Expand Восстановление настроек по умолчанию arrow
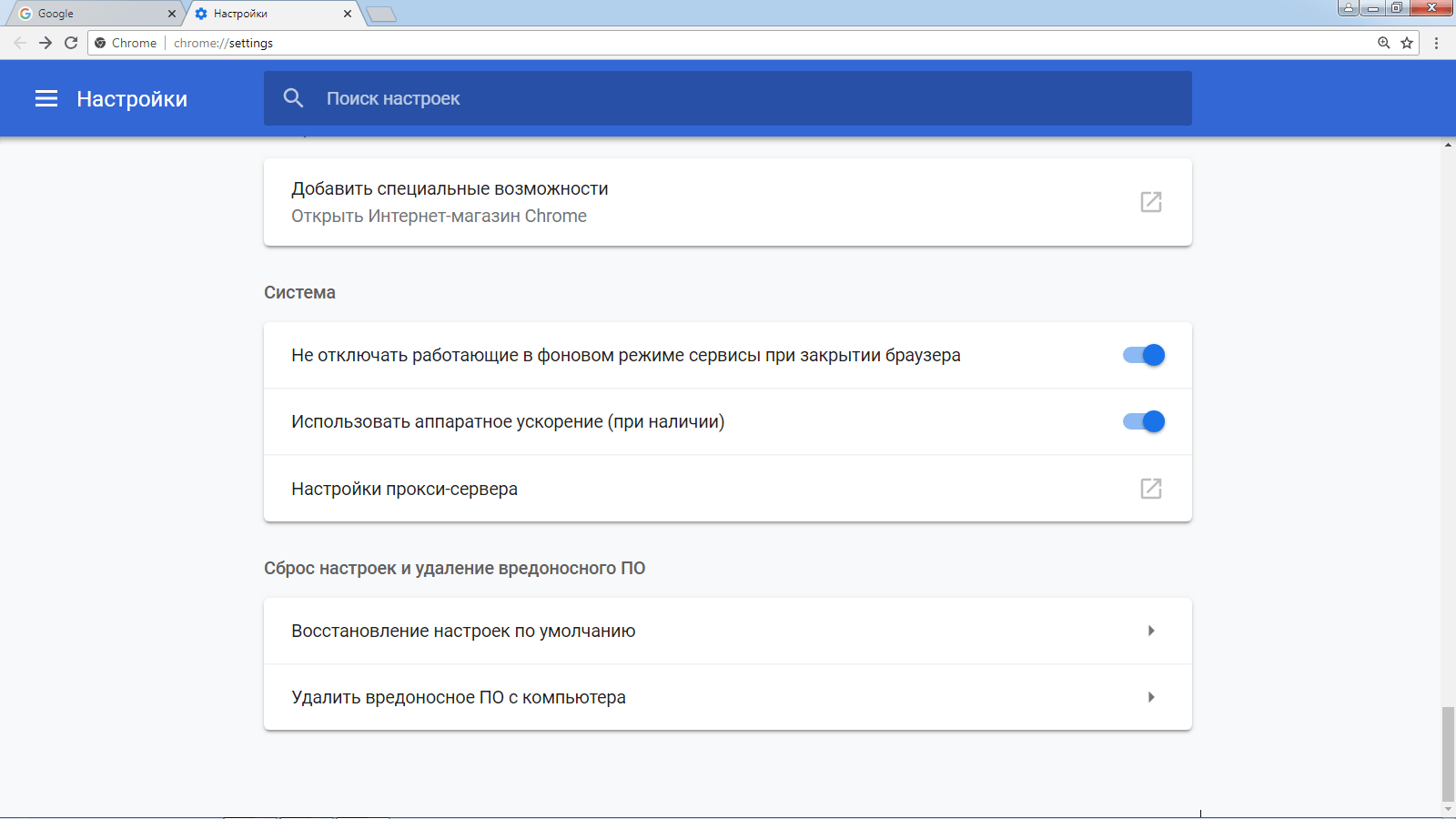This screenshot has height=819, width=1456. pyautogui.click(x=1151, y=631)
